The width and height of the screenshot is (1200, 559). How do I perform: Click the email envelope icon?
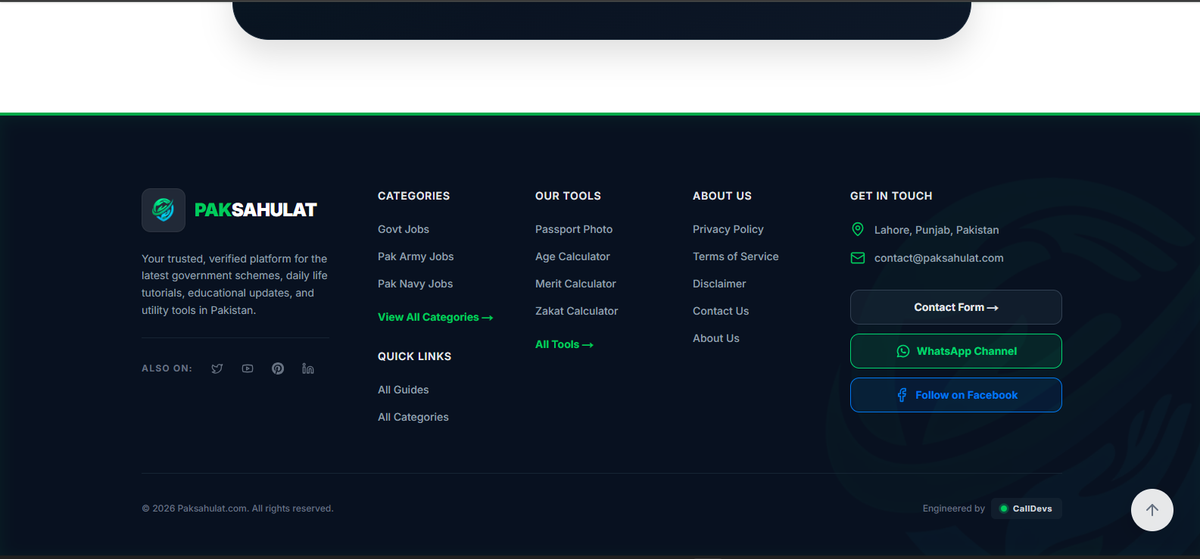pos(857,258)
